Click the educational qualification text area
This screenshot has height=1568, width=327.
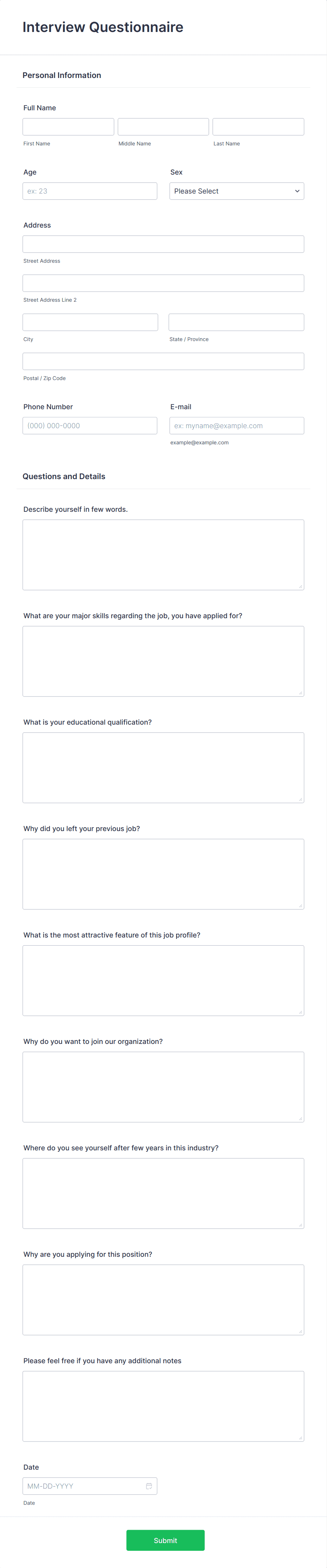[x=162, y=767]
